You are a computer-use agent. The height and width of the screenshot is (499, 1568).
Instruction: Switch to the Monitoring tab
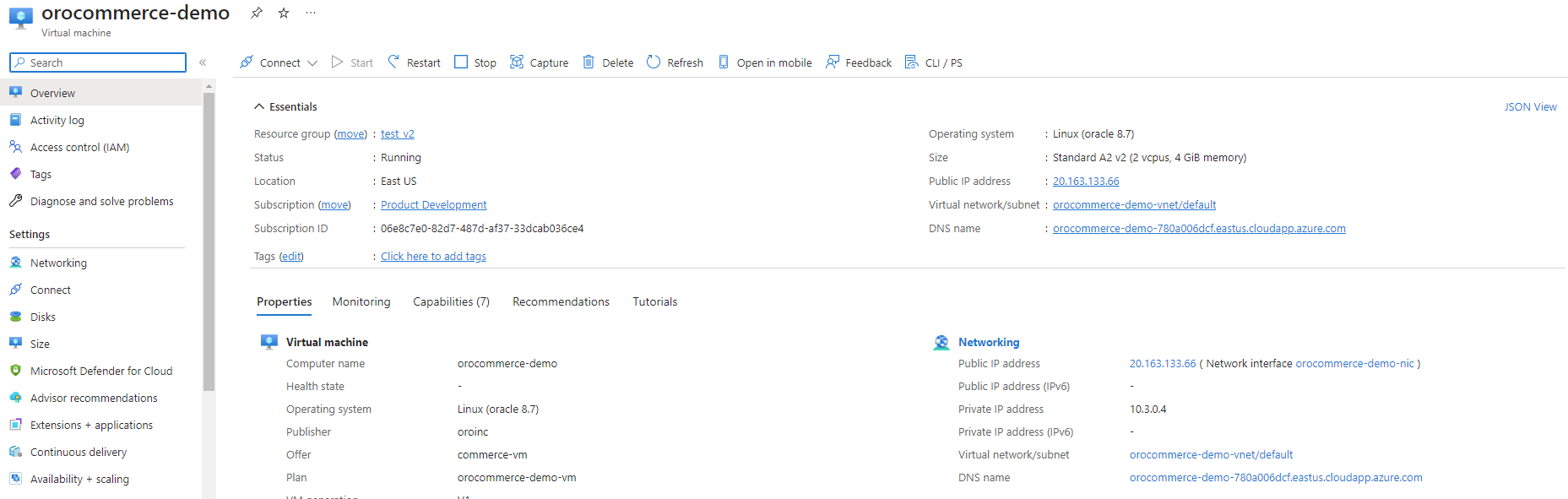click(x=361, y=301)
